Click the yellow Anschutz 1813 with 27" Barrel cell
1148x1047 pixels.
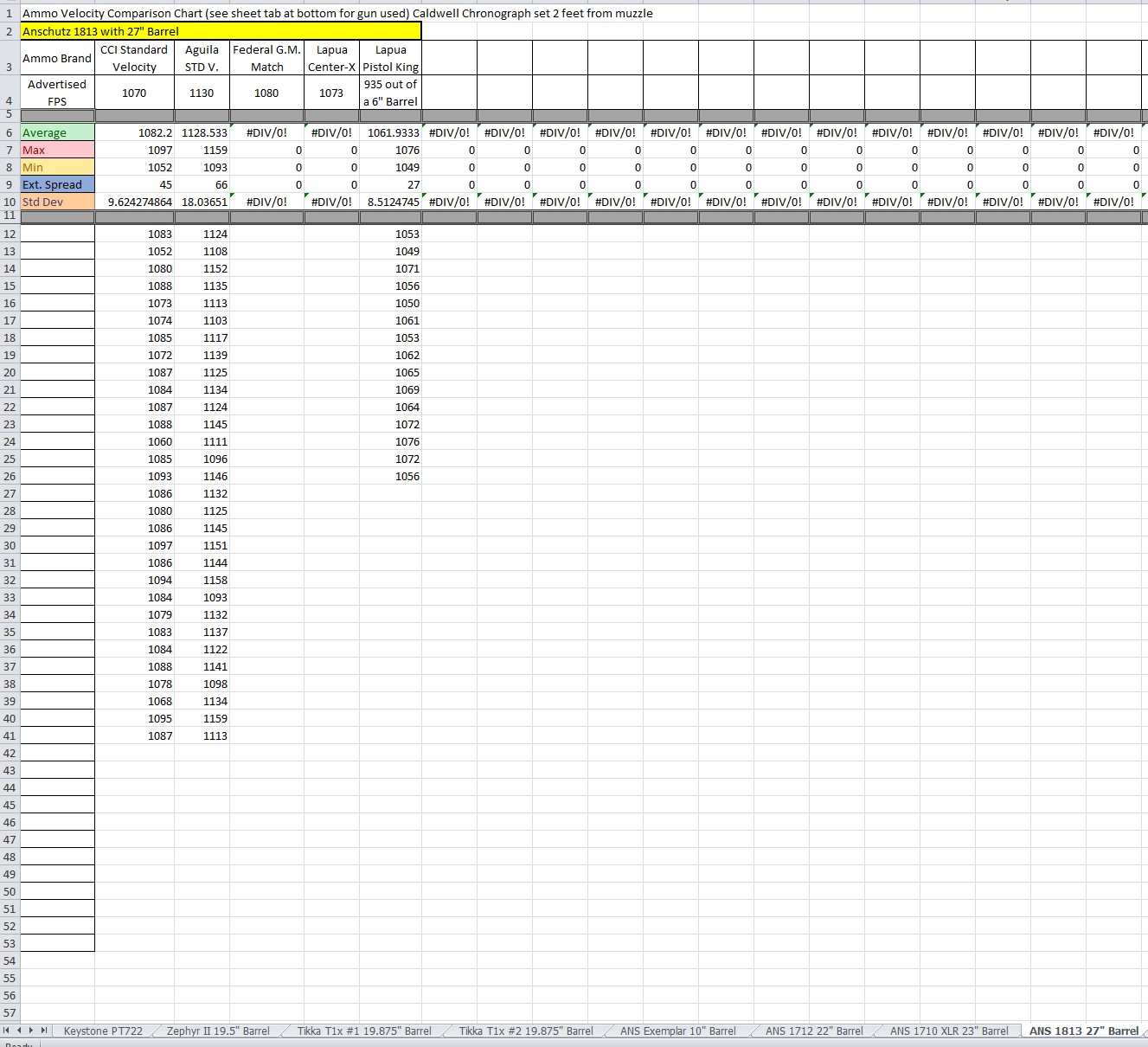[x=221, y=31]
